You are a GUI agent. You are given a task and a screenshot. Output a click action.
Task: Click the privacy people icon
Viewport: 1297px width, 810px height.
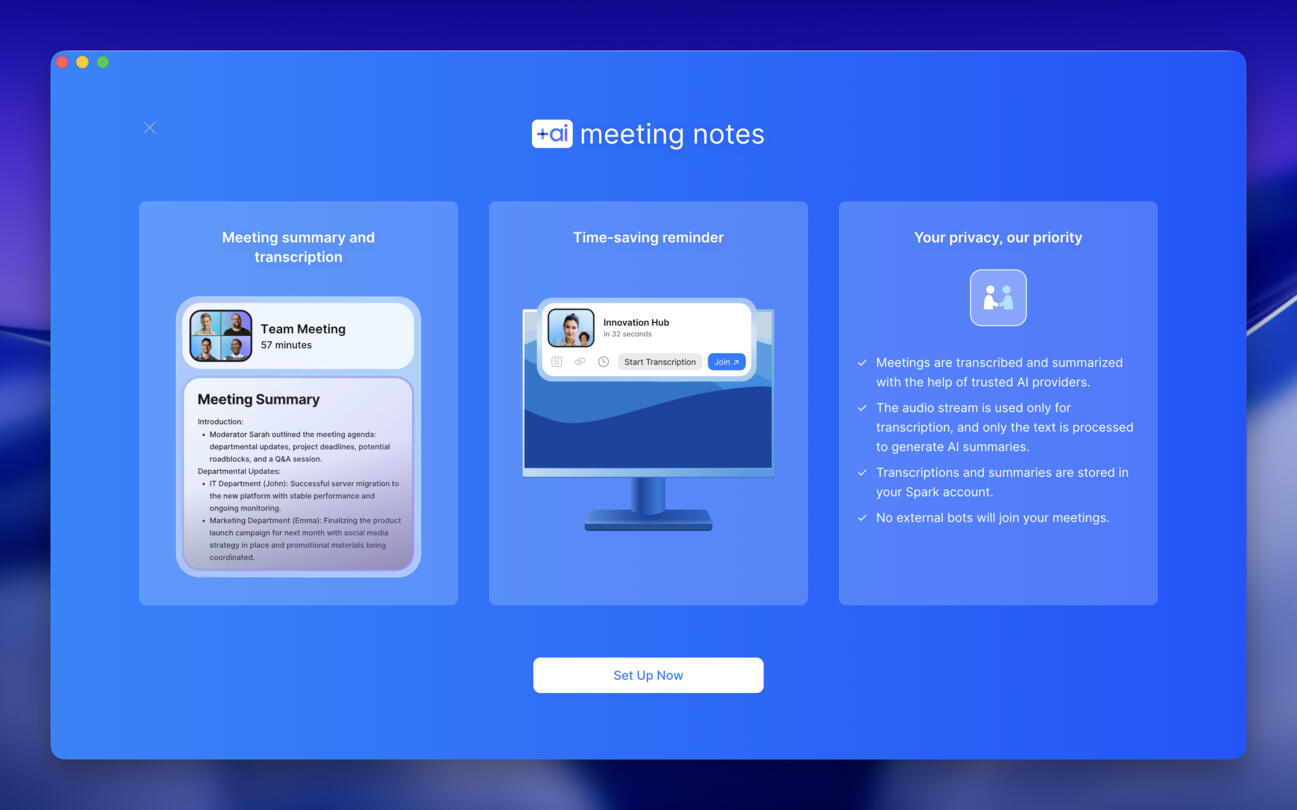coord(998,298)
